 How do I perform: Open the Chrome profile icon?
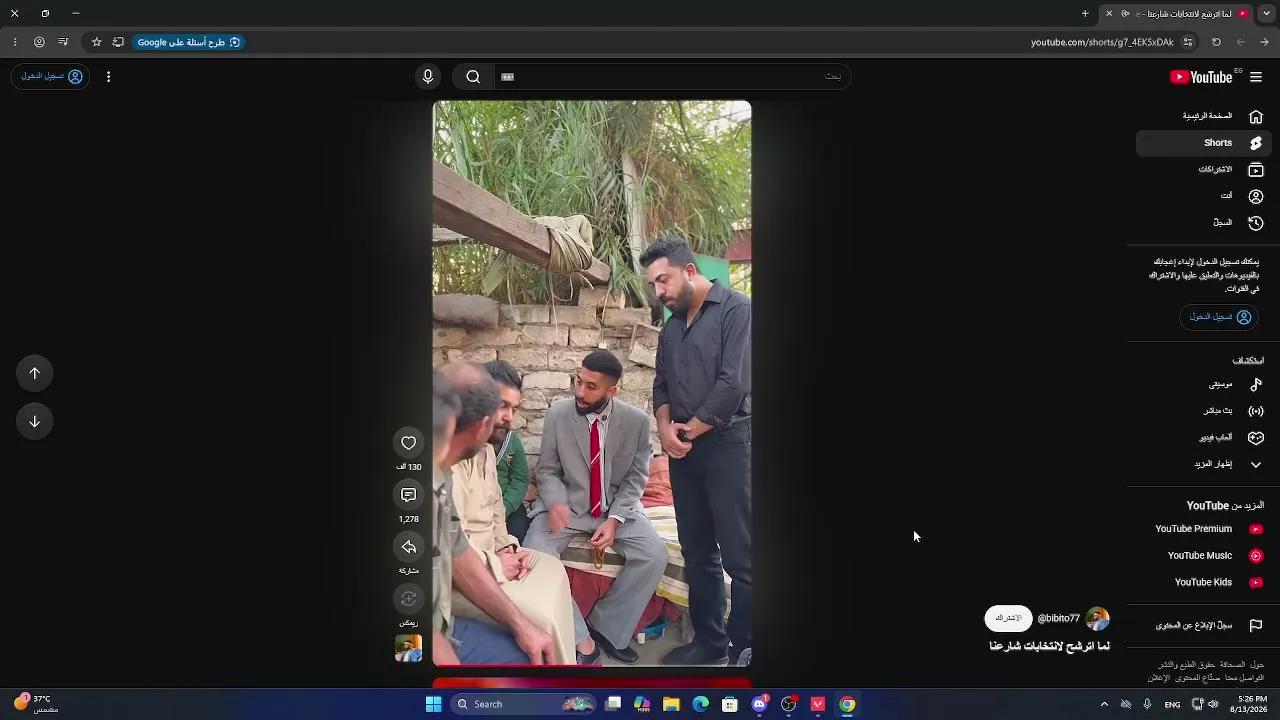point(39,42)
